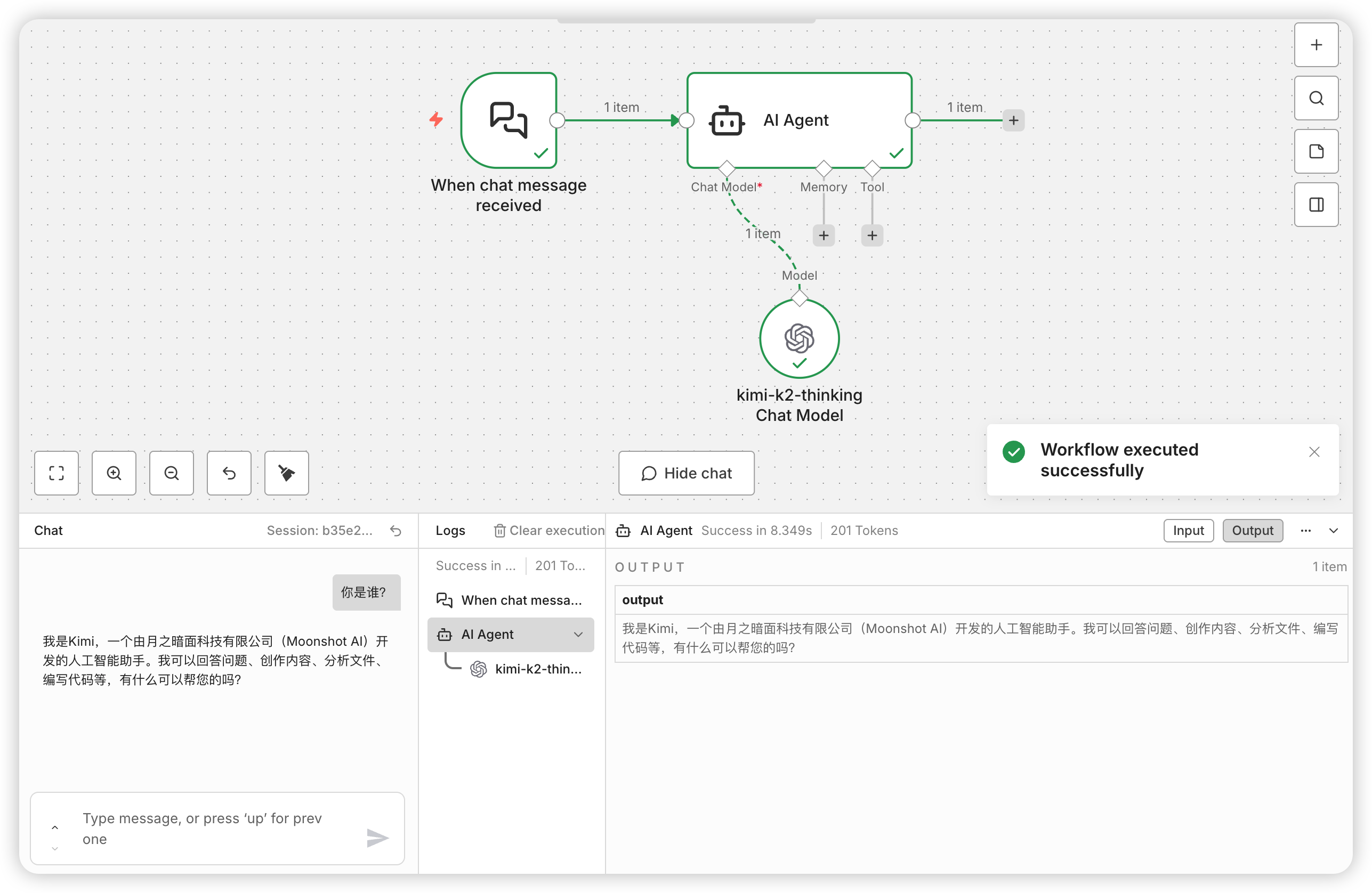Switch the log view to Input

[1188, 531]
